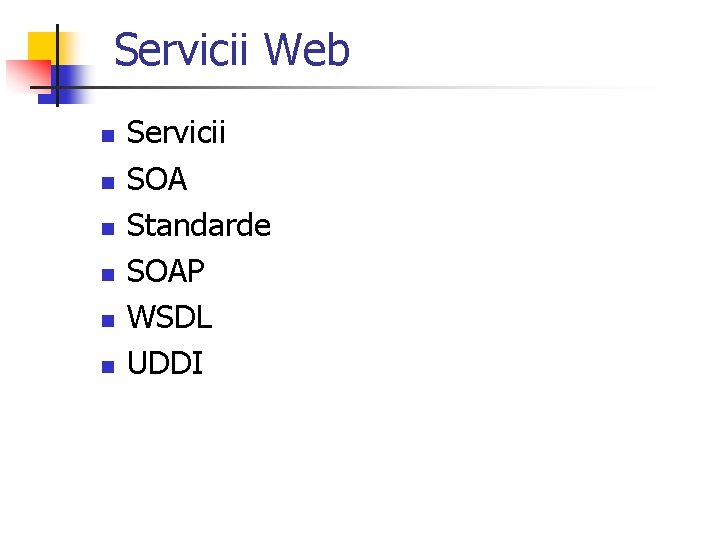Select the "SOA" bullet text
The height and width of the screenshot is (540, 720).
click(x=157, y=179)
